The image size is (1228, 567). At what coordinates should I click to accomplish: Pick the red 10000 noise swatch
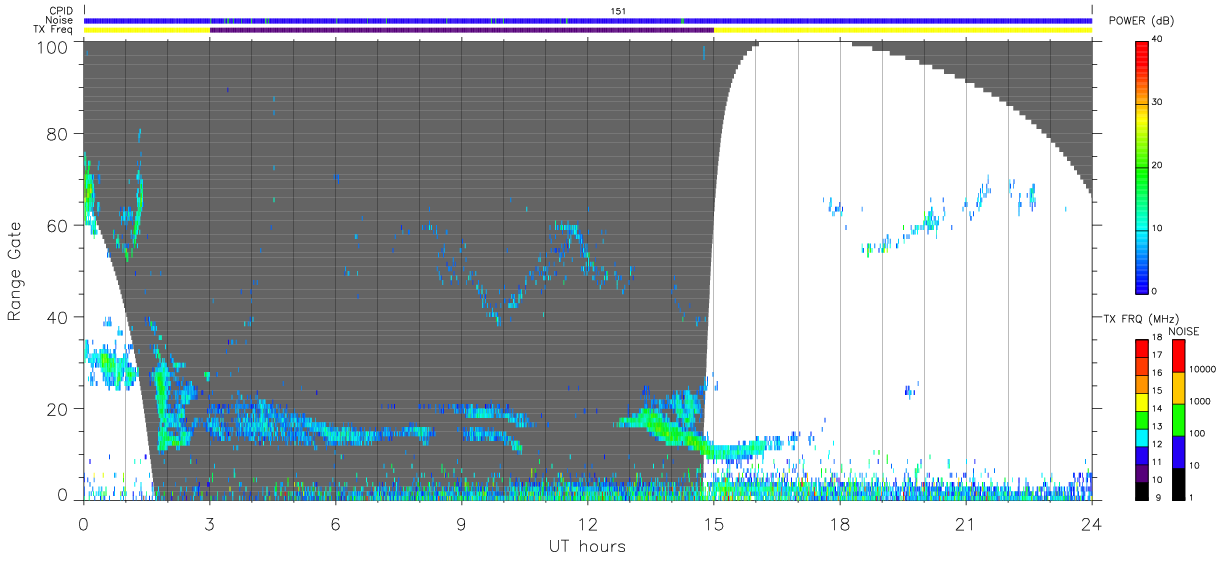(1178, 356)
